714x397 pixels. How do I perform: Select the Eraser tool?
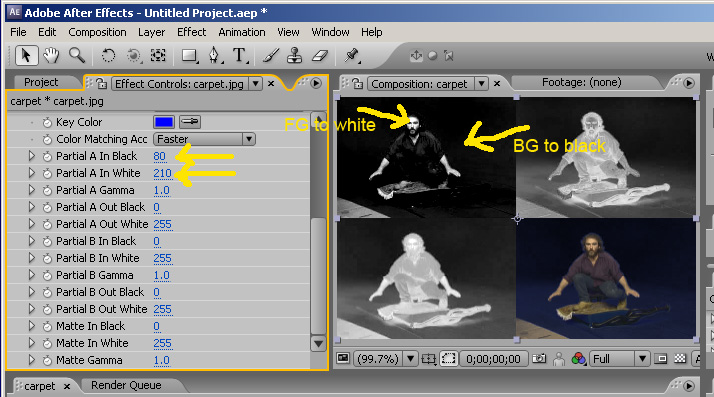point(320,56)
